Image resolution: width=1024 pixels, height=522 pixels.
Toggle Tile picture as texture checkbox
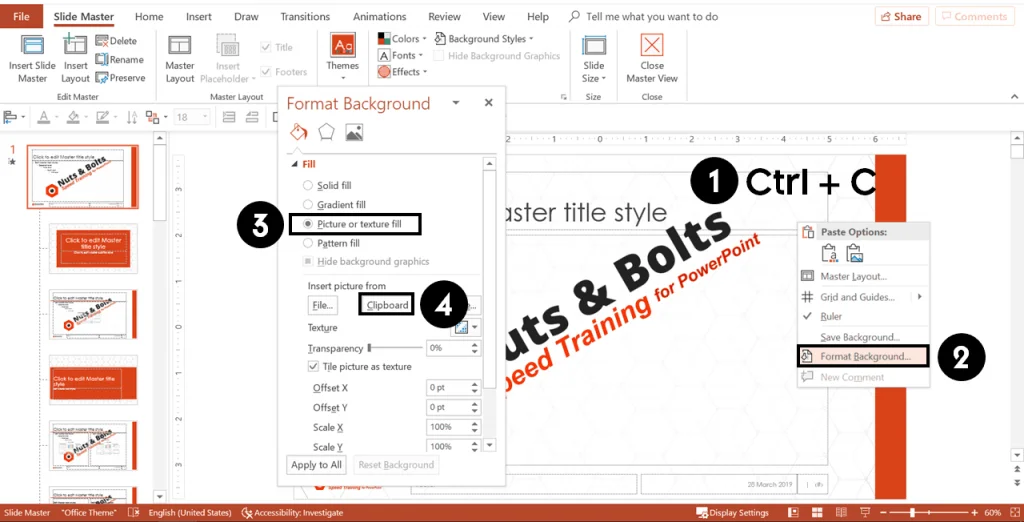312,367
